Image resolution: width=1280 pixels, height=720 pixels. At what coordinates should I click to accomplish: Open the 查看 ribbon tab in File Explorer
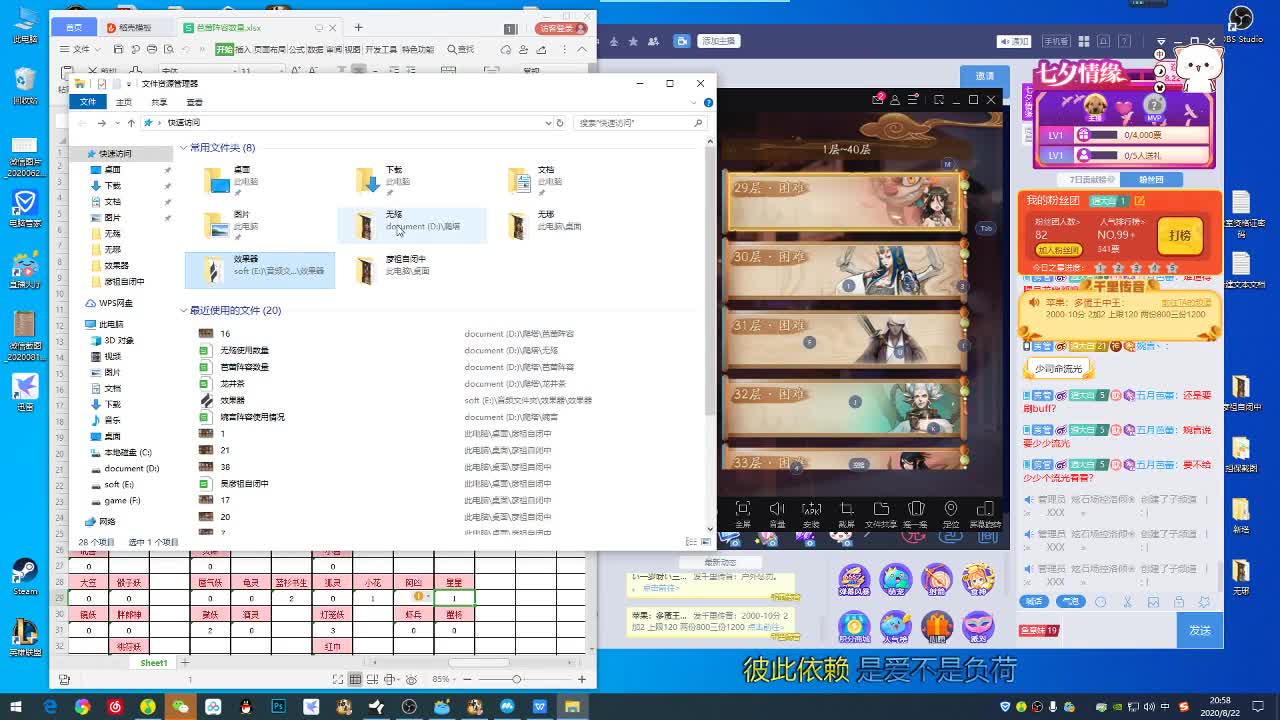pyautogui.click(x=195, y=102)
